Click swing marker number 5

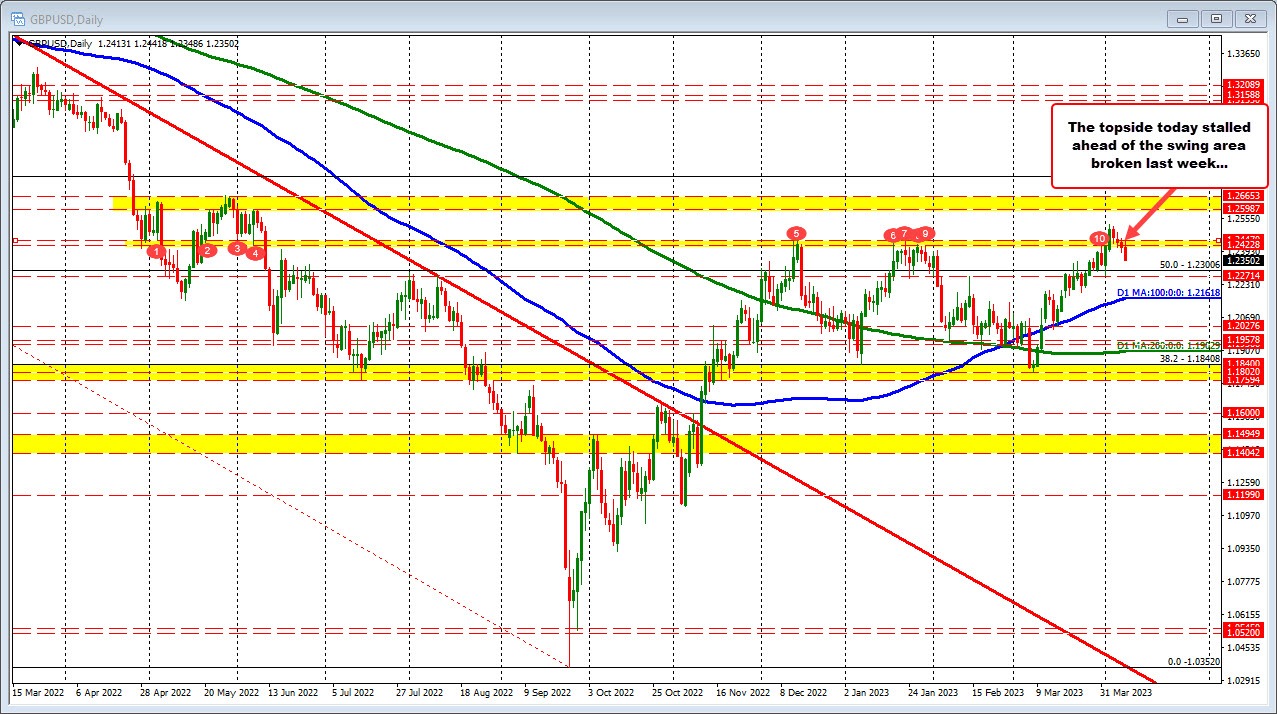tap(796, 233)
